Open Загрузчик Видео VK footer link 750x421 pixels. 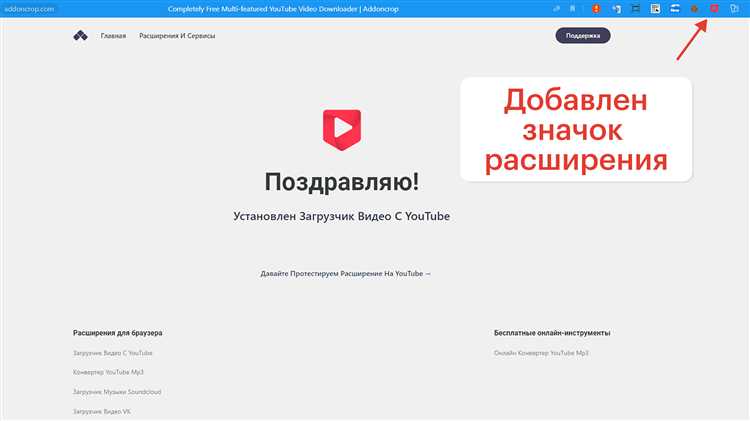pyautogui.click(x=102, y=411)
